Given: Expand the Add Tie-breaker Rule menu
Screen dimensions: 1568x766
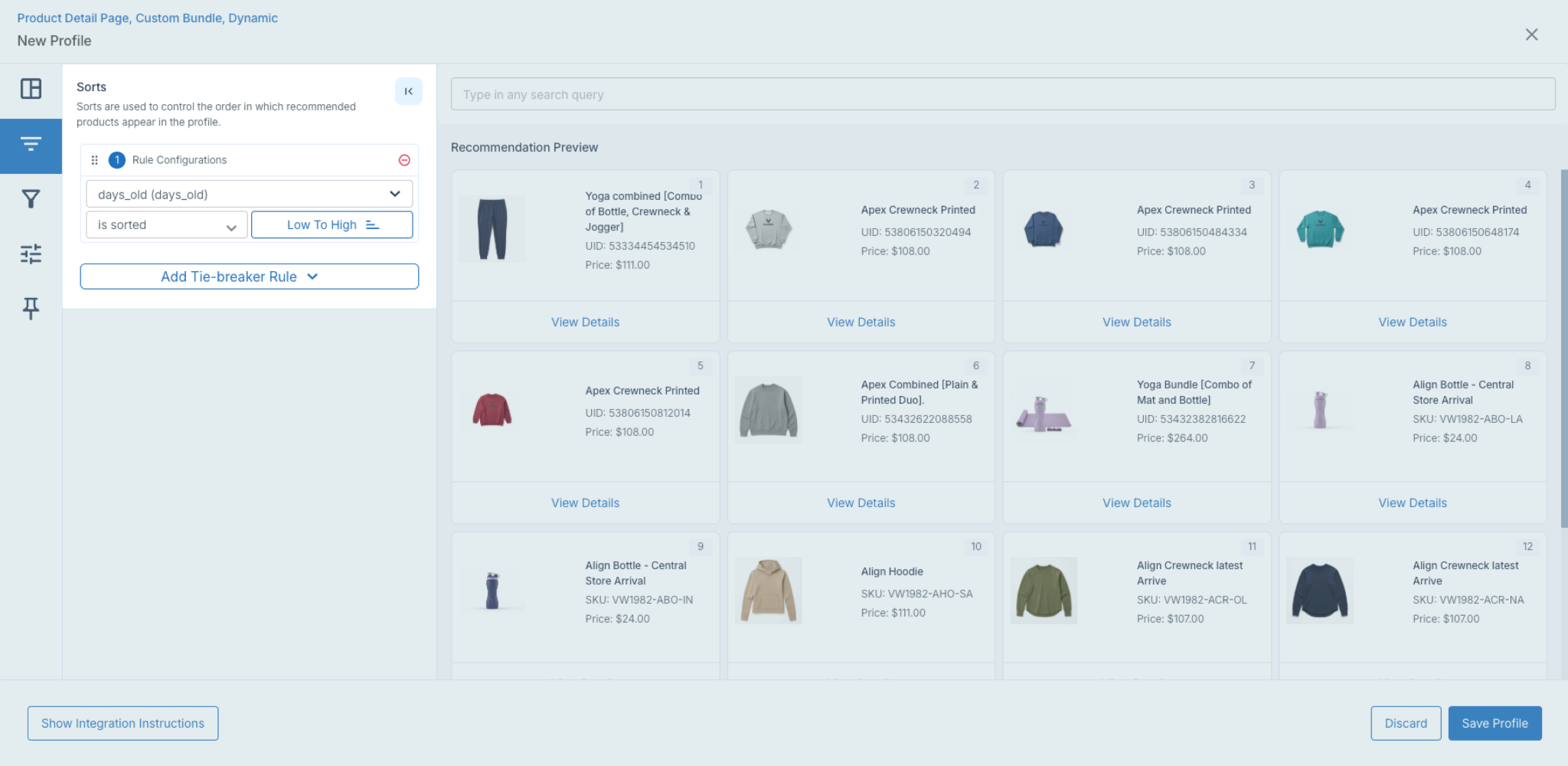Looking at the screenshot, I should (x=250, y=277).
